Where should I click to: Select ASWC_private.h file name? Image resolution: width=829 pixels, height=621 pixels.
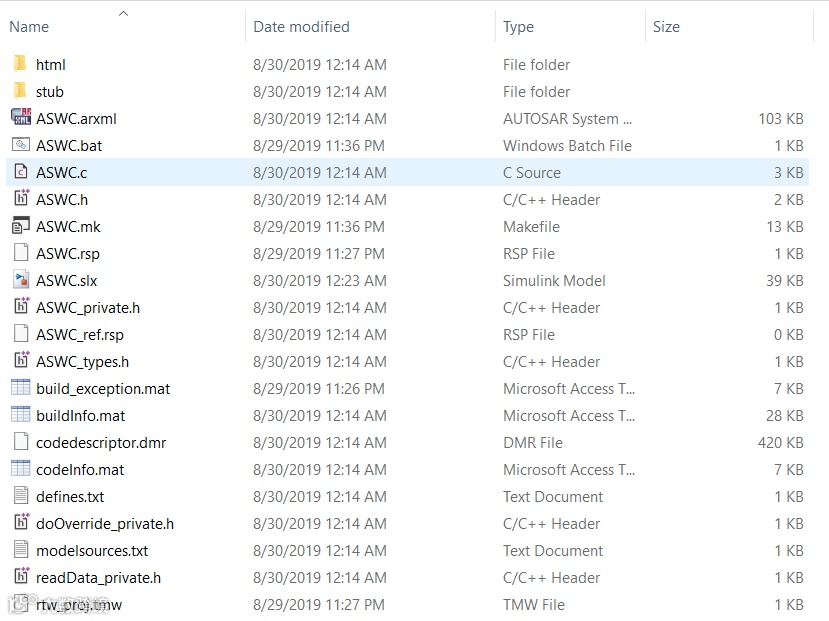click(x=88, y=307)
